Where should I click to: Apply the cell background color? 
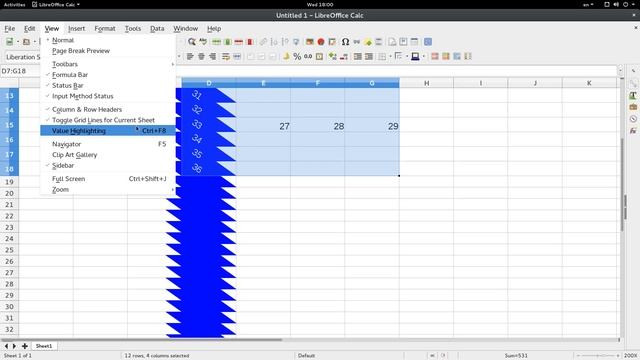pos(415,56)
